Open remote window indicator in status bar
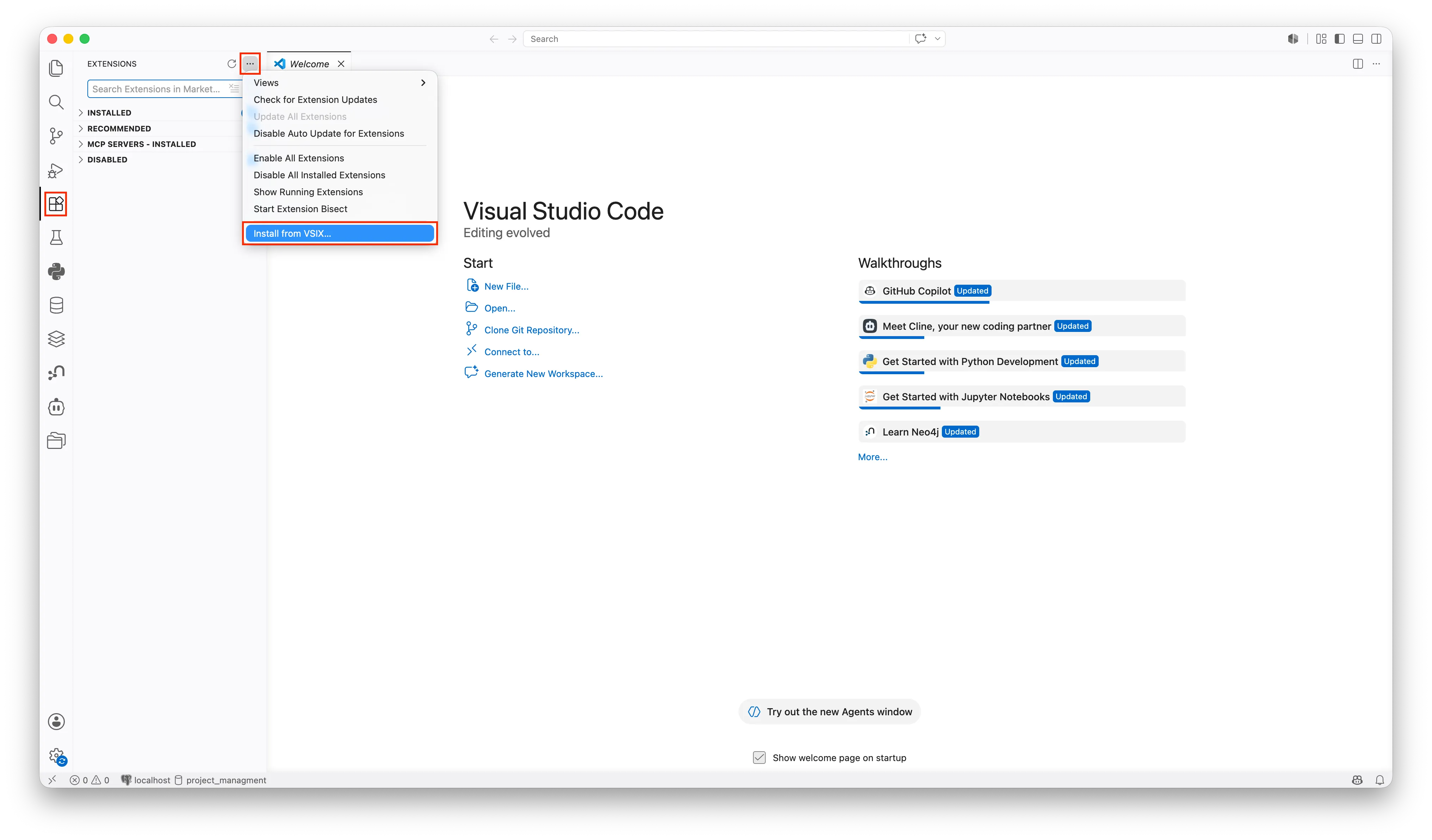 (52, 780)
